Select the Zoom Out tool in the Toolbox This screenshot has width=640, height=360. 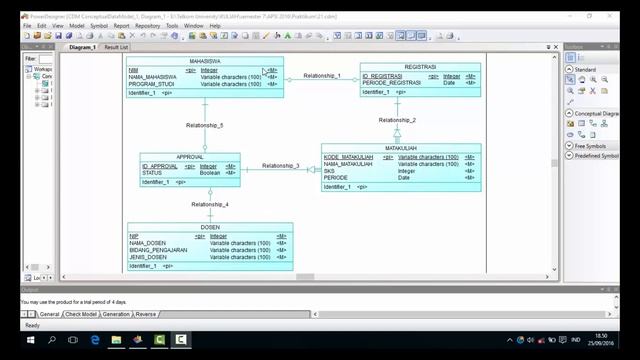(604, 80)
